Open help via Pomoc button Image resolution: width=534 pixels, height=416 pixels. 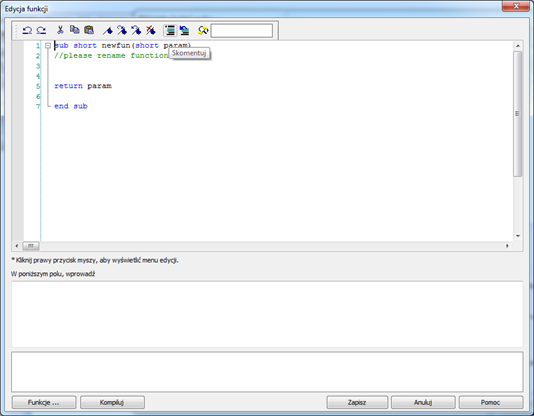coord(491,402)
